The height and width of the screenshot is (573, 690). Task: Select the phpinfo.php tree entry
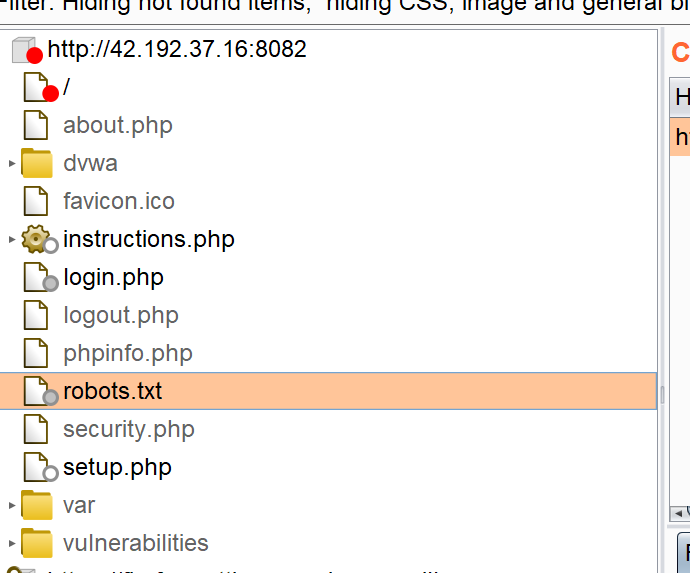[x=127, y=353]
